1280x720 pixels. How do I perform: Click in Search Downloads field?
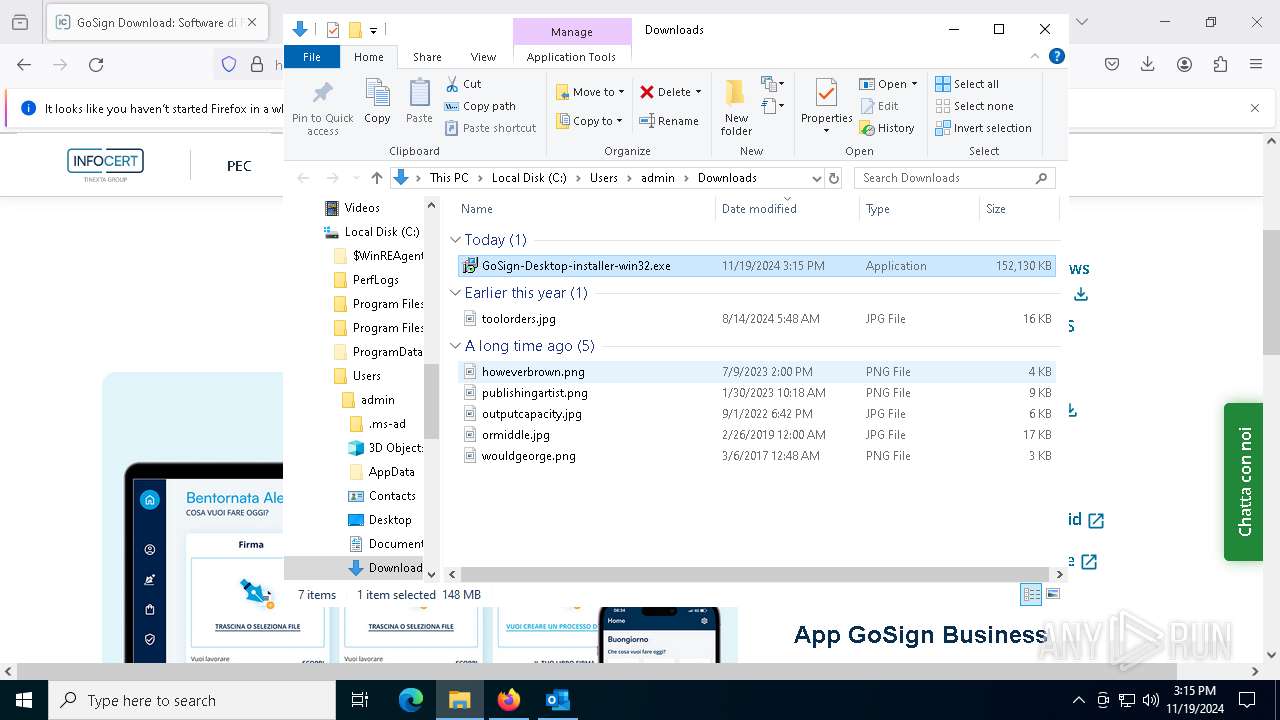point(955,178)
